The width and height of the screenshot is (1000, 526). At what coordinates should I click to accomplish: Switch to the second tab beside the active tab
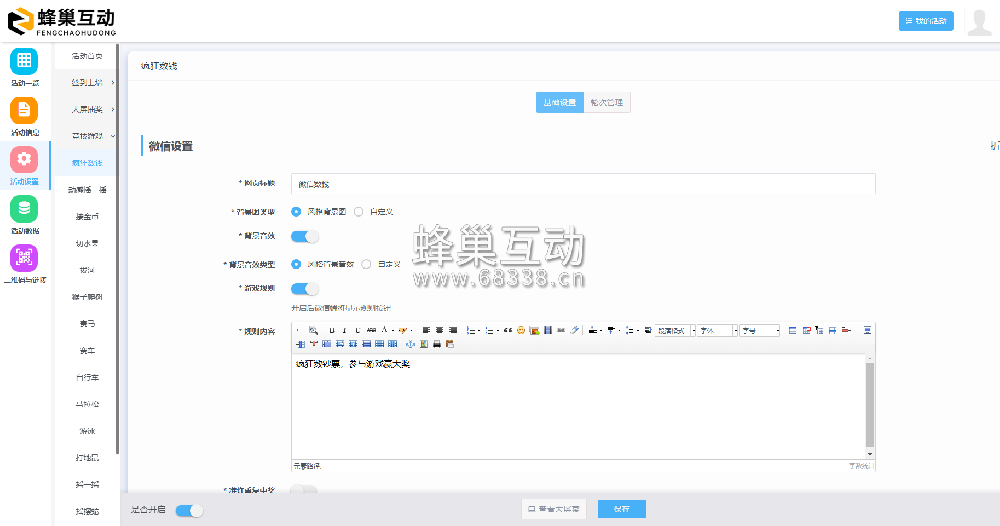point(608,103)
